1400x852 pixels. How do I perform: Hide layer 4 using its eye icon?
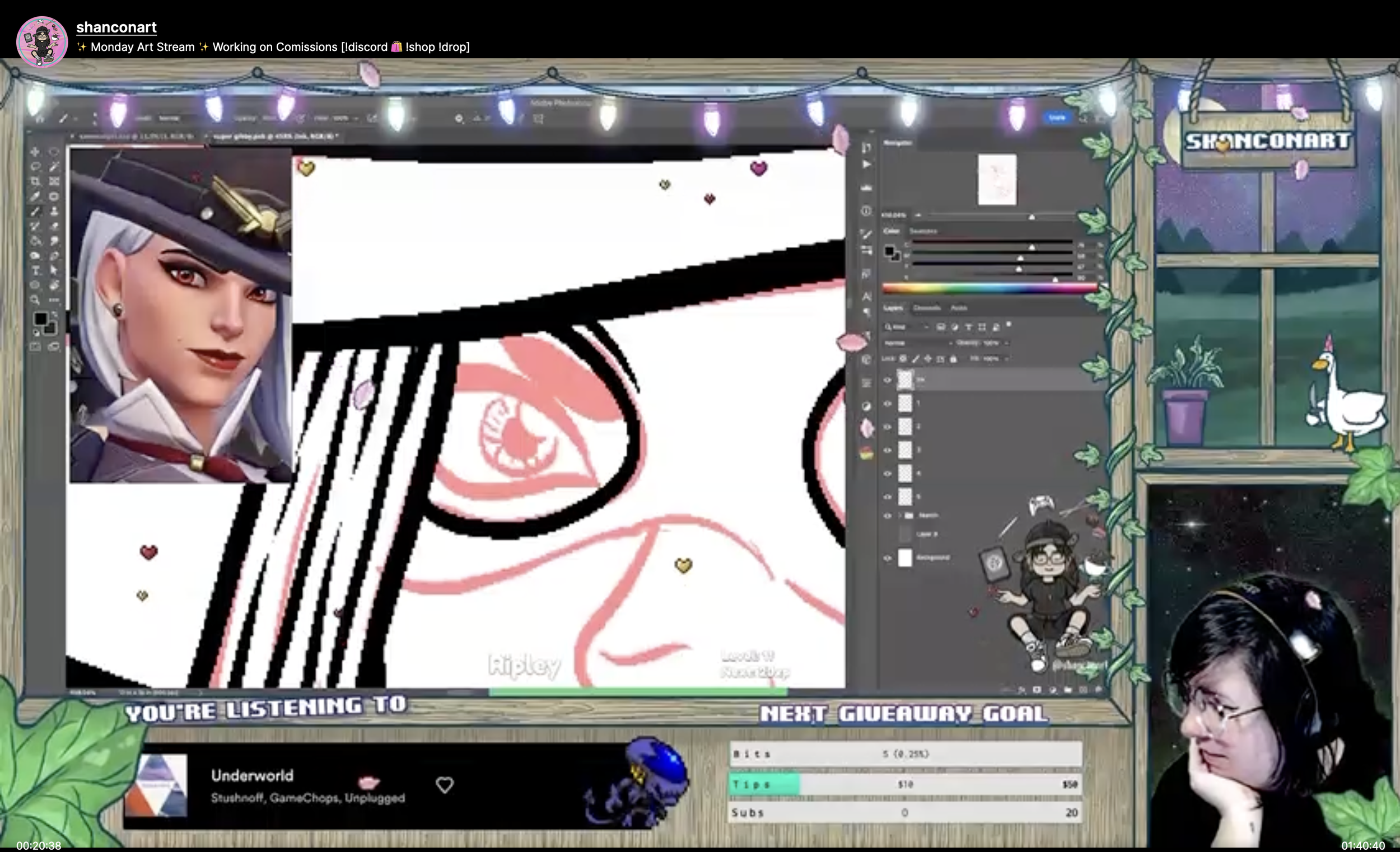tap(888, 474)
